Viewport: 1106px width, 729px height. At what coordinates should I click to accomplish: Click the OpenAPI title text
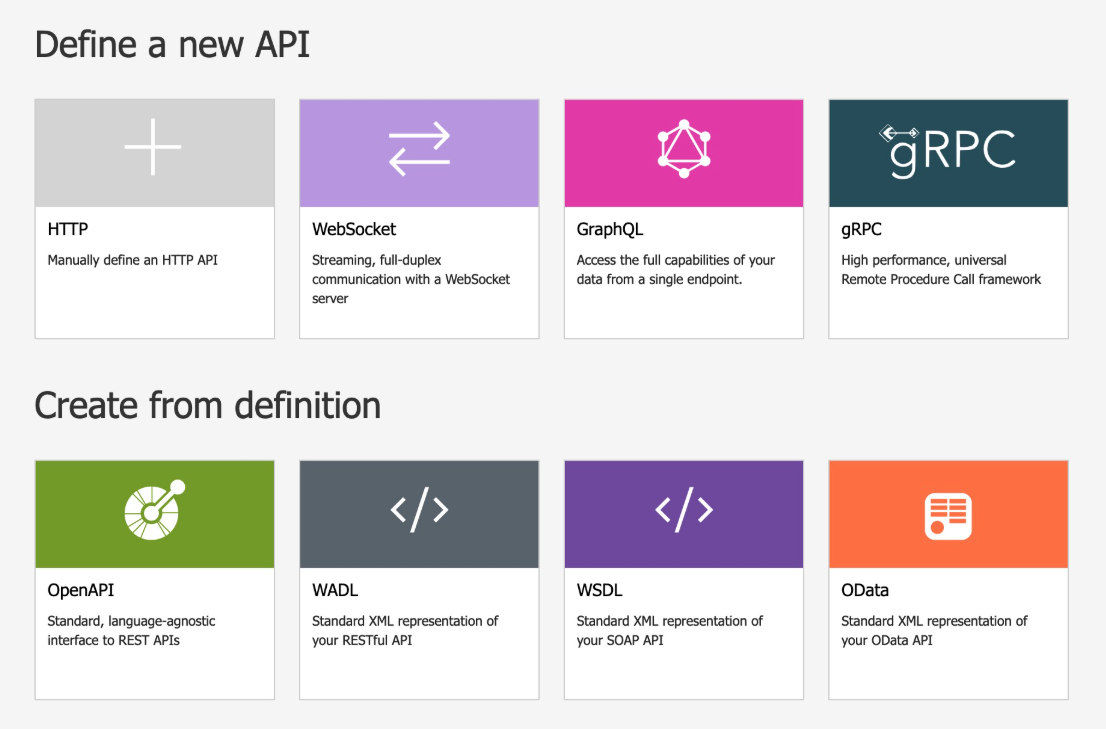(x=81, y=591)
